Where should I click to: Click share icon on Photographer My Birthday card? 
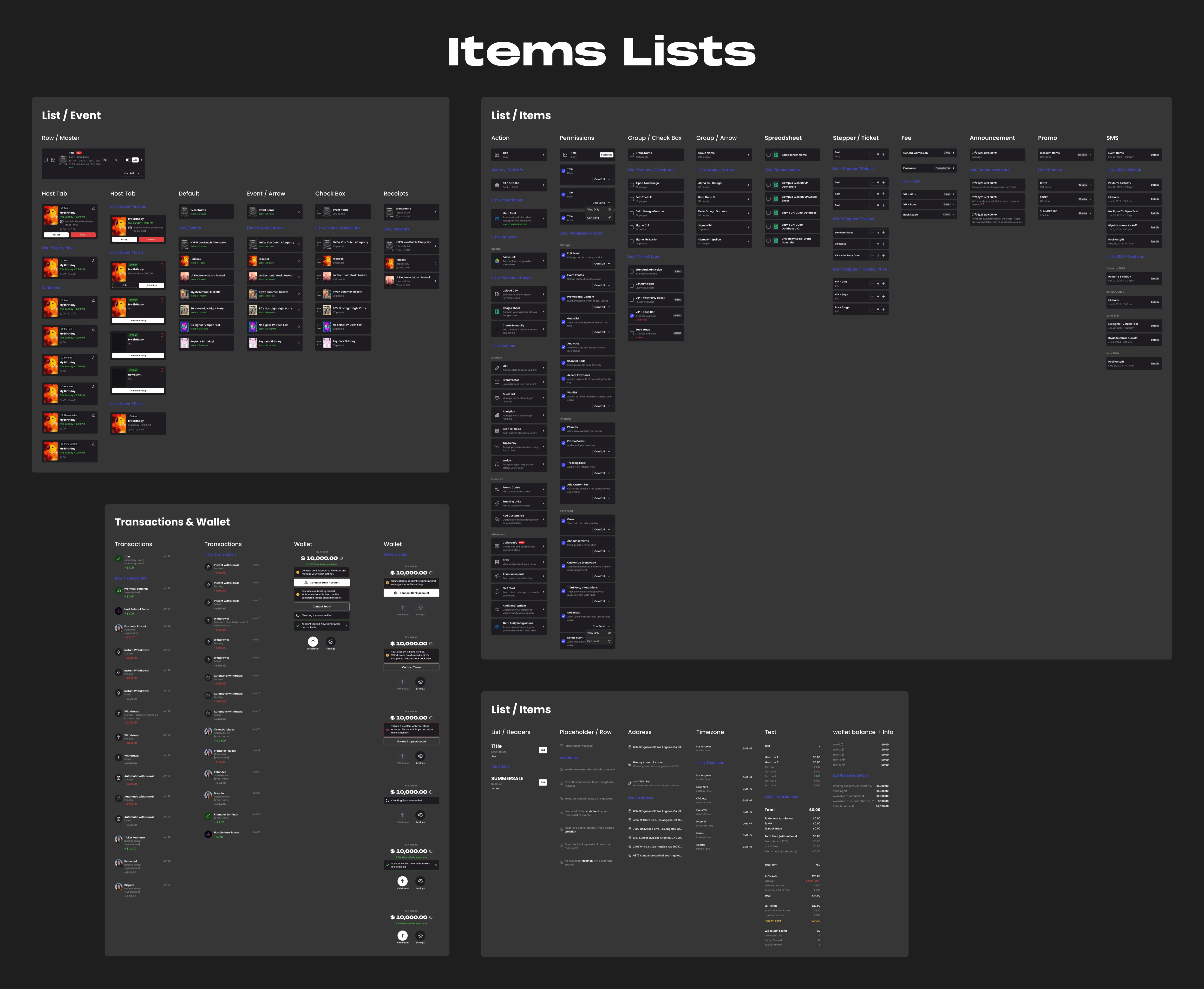93,415
